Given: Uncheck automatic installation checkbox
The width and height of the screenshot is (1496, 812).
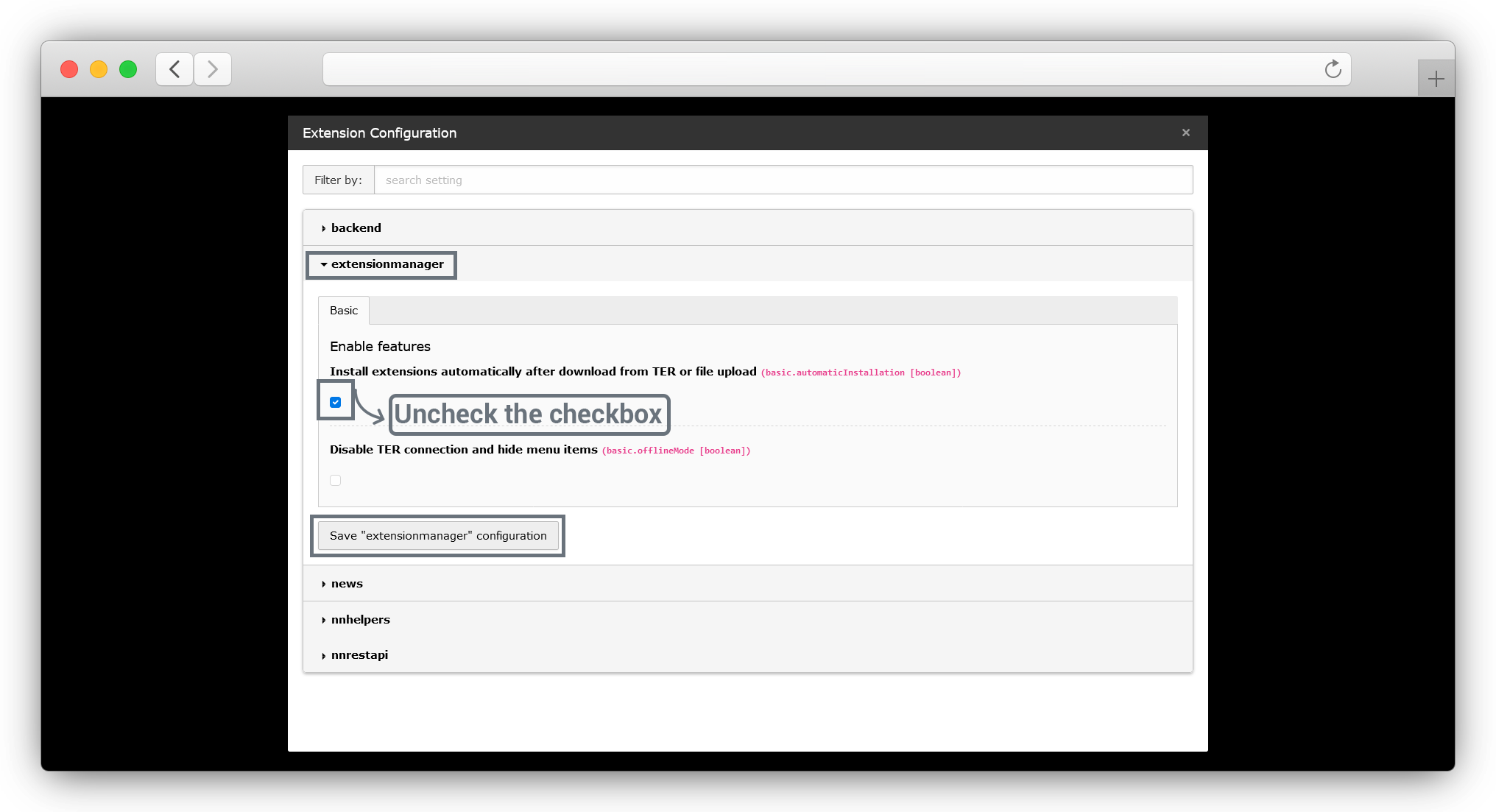Looking at the screenshot, I should point(336,402).
